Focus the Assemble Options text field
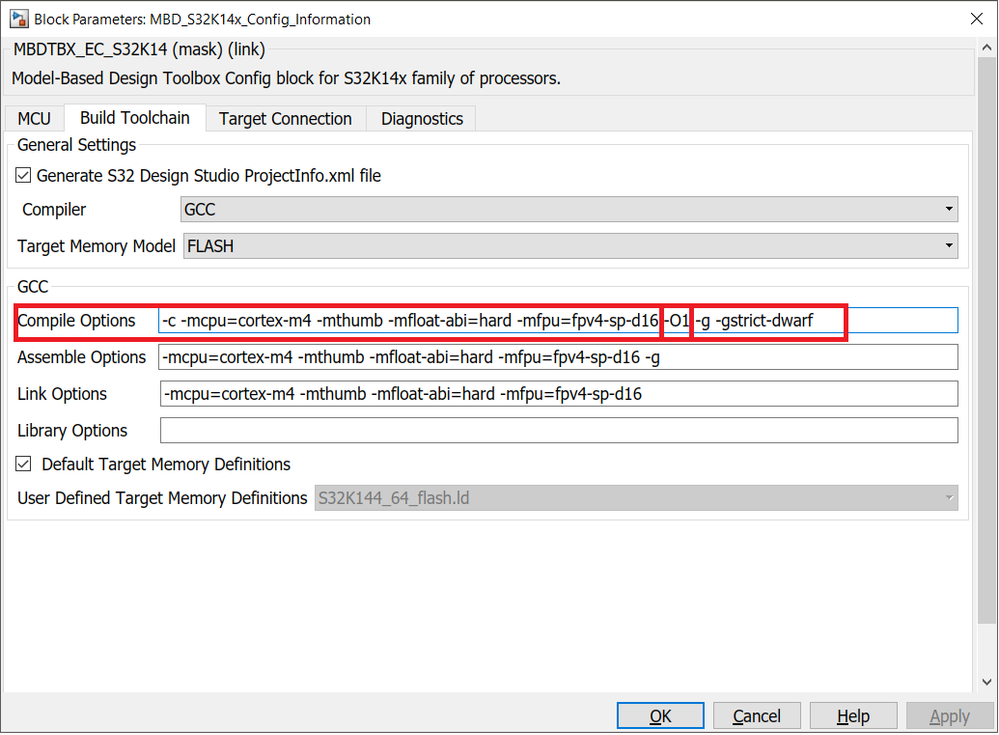This screenshot has width=999, height=735. (x=558, y=357)
